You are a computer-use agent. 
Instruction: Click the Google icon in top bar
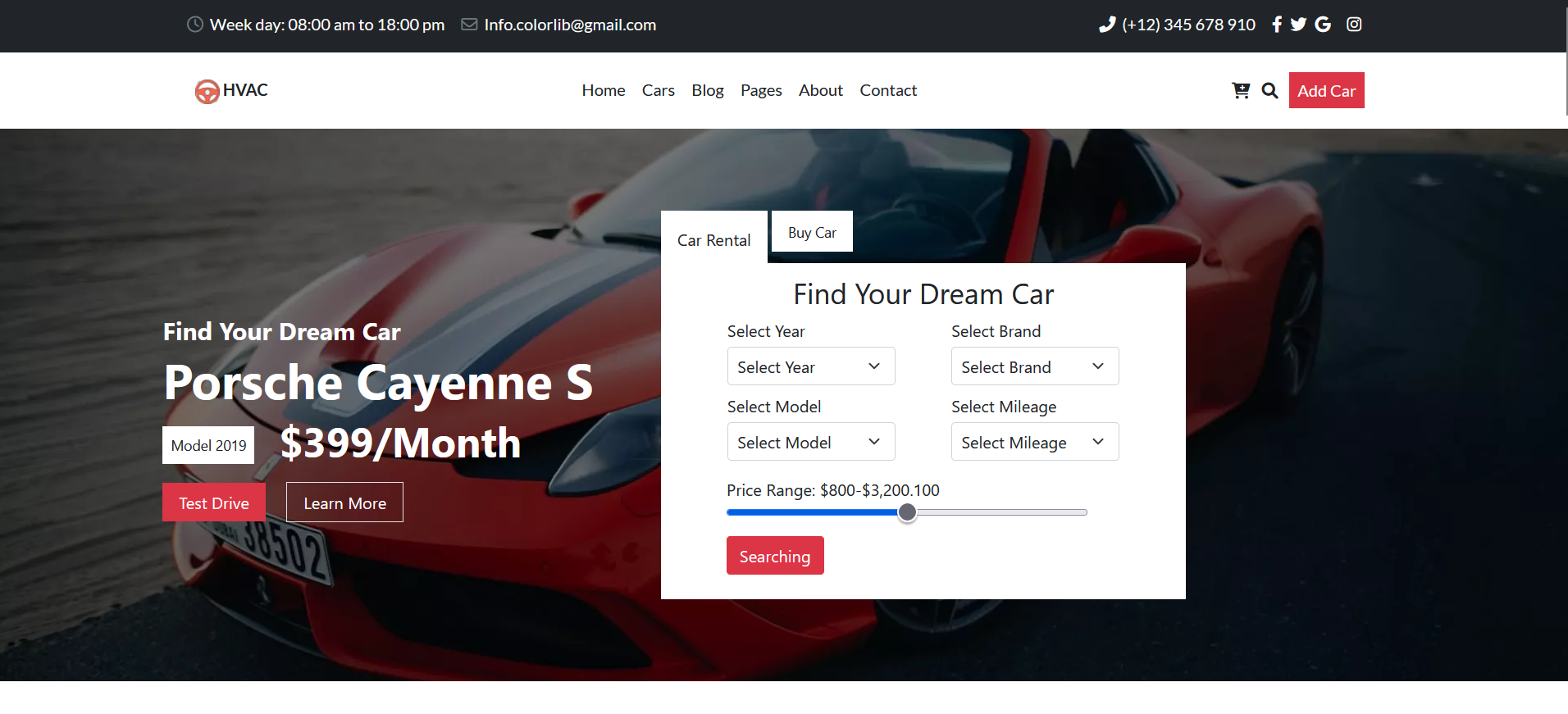pyautogui.click(x=1323, y=25)
